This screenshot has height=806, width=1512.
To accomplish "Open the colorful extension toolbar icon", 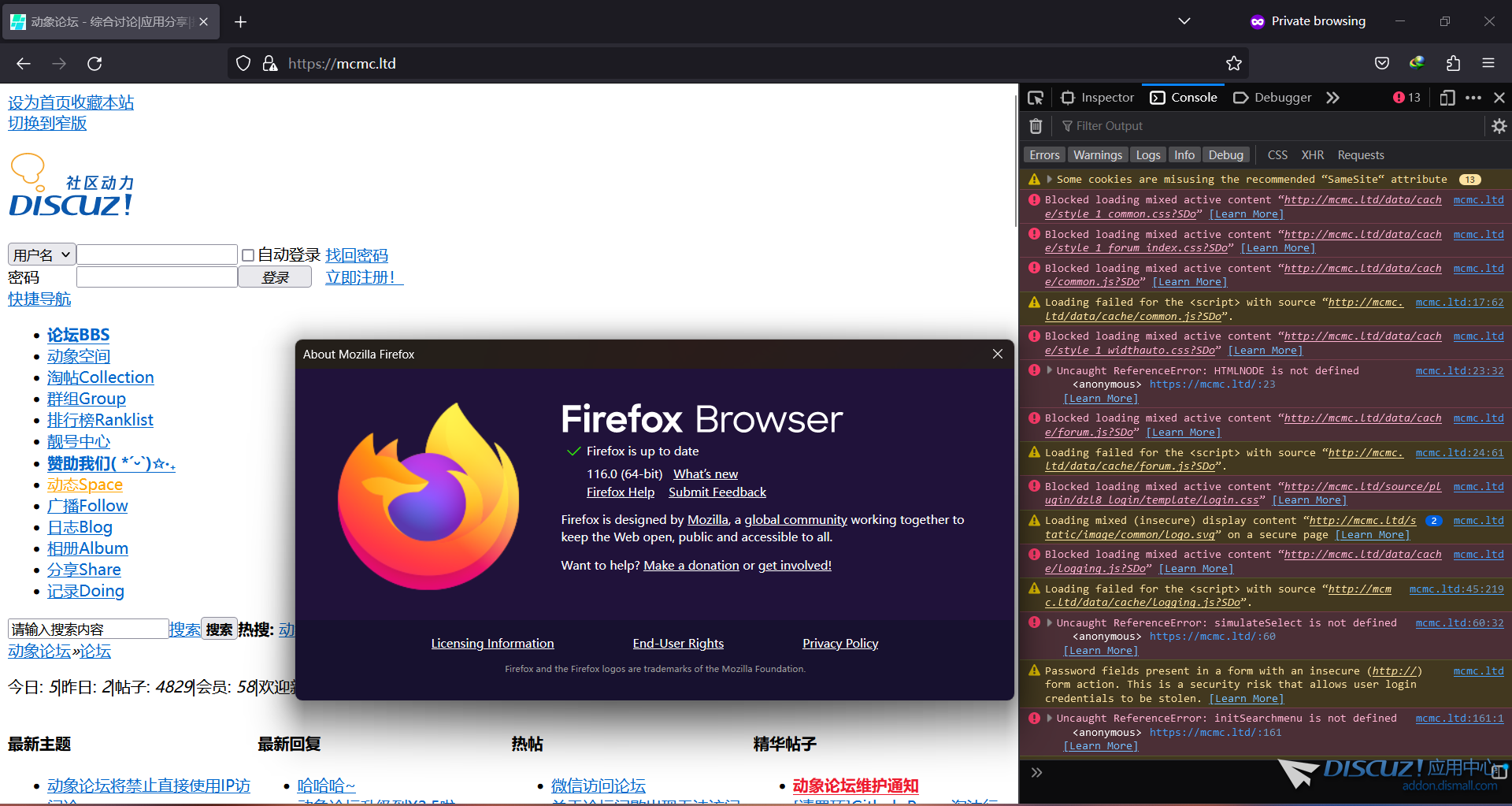I will pos(1417,64).
